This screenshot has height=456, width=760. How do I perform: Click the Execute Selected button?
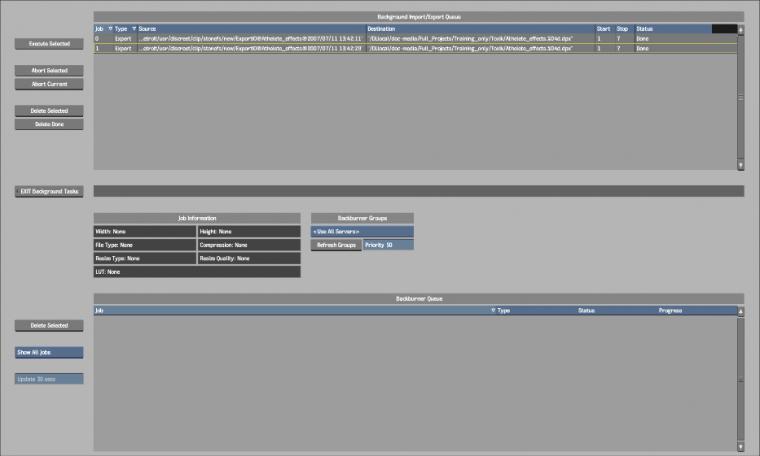click(x=49, y=44)
